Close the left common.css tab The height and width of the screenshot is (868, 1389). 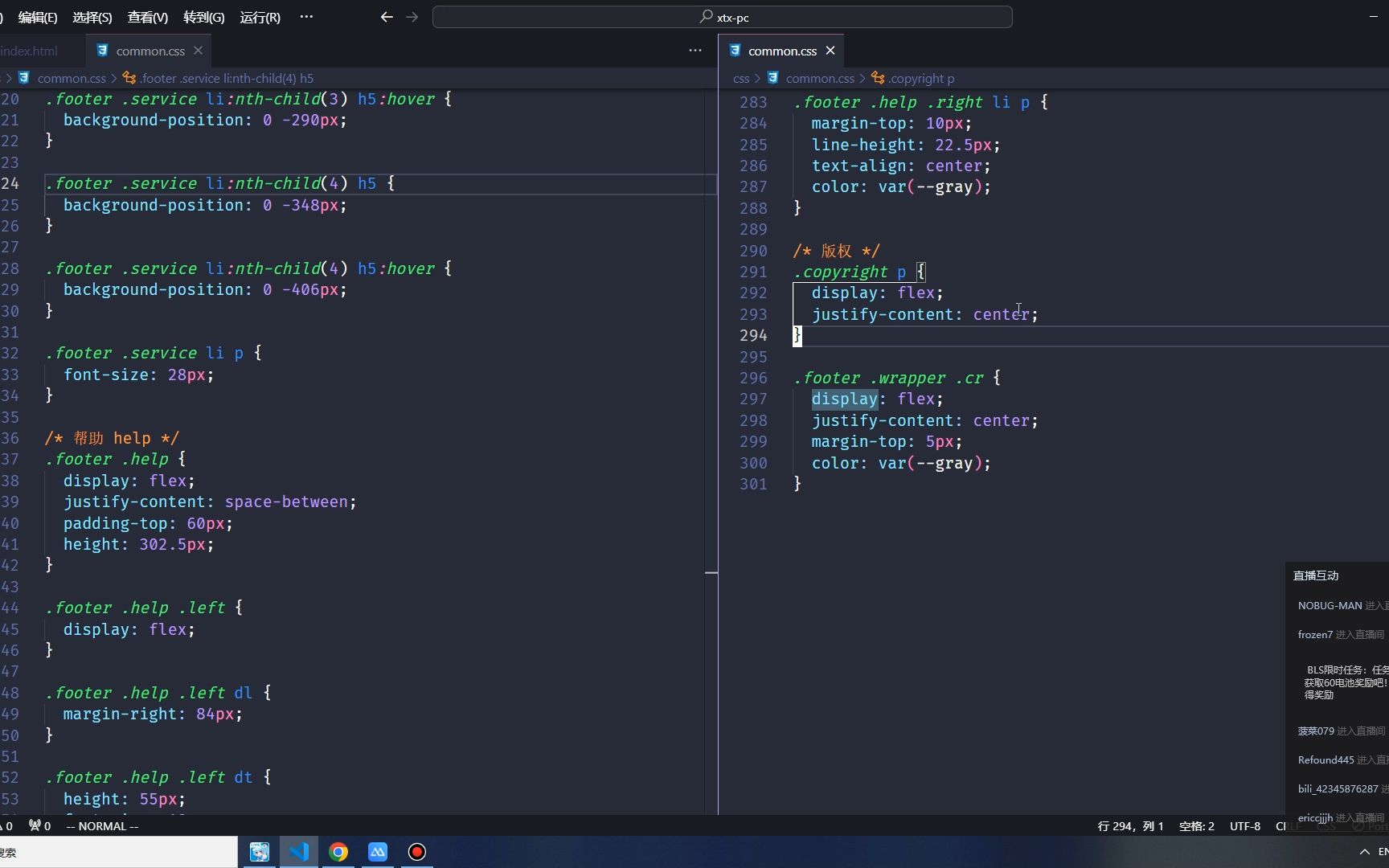(x=198, y=51)
